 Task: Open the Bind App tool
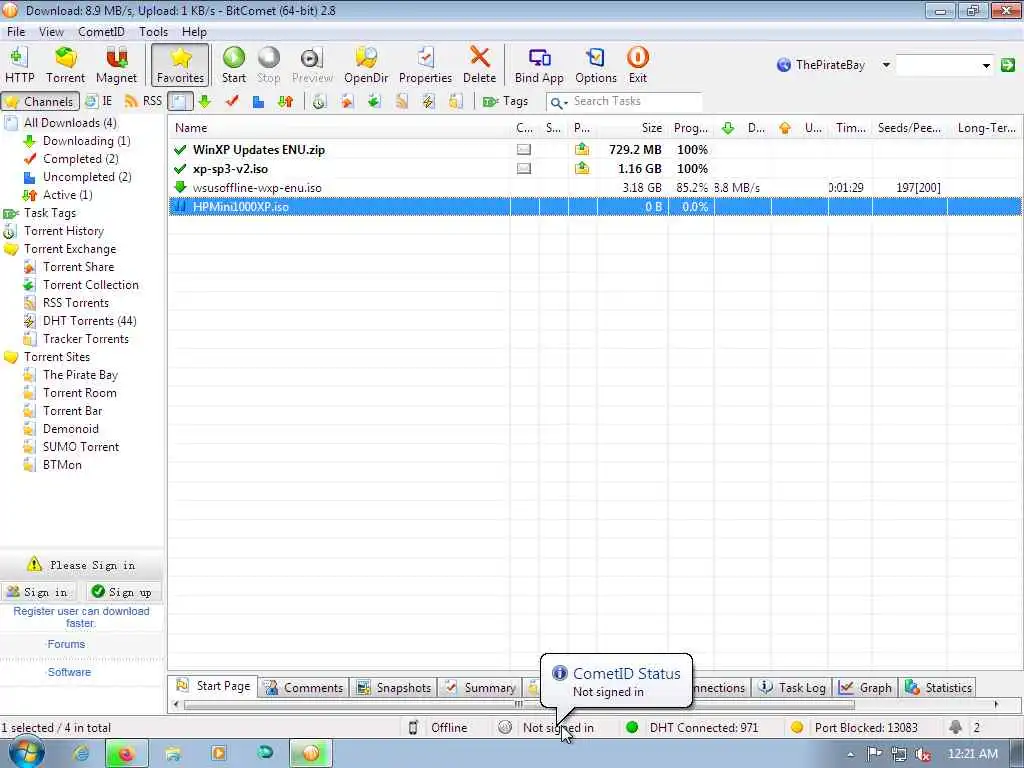539,65
